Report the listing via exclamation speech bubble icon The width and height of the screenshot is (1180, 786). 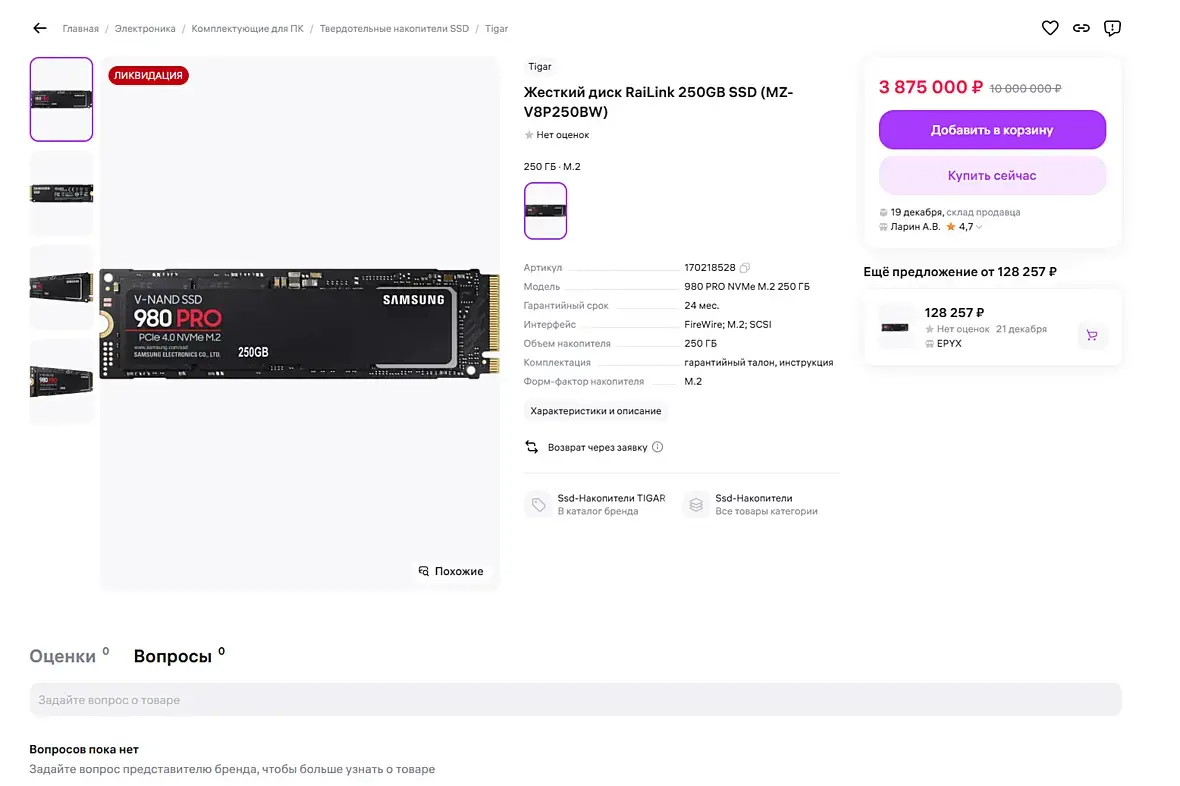pos(1112,28)
